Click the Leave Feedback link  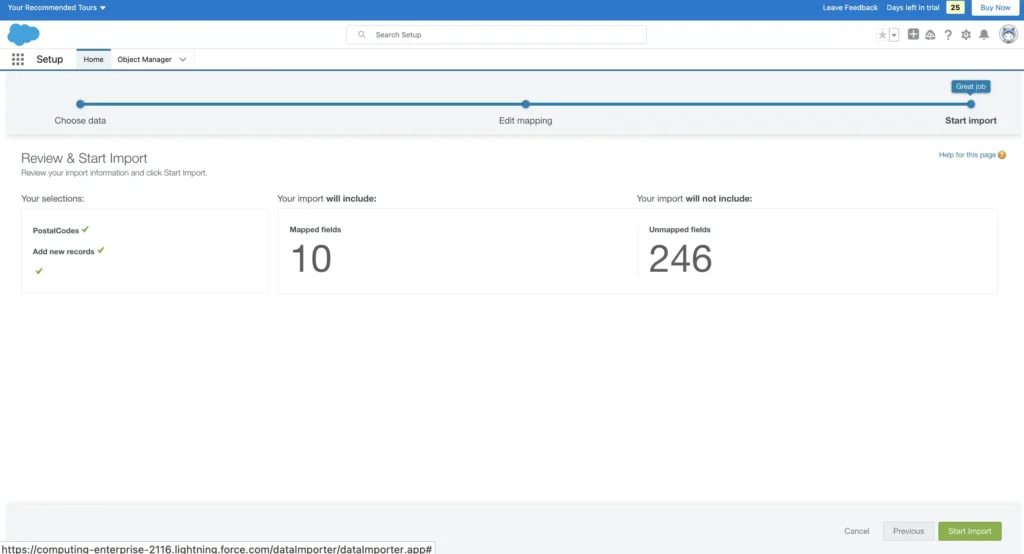(849, 7)
